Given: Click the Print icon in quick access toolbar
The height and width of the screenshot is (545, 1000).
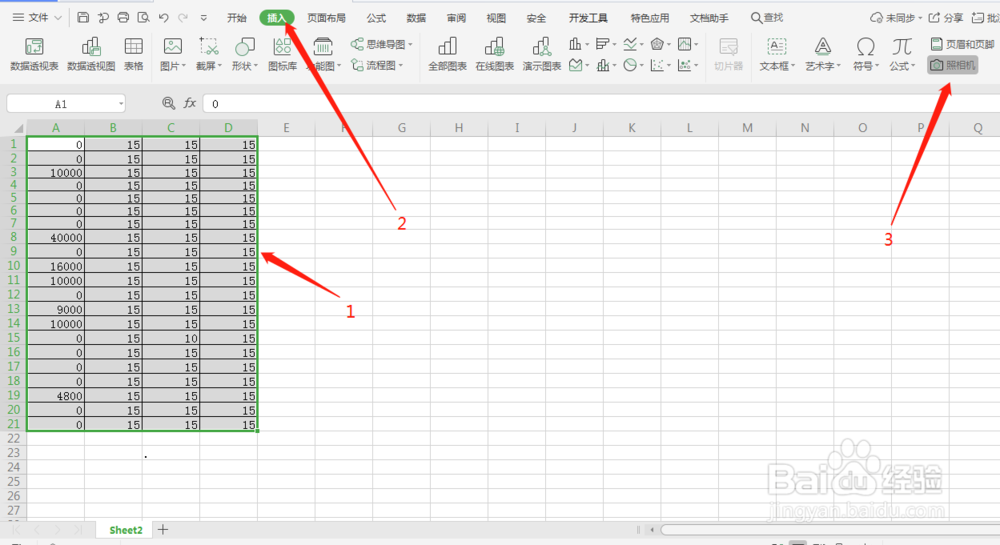Looking at the screenshot, I should [x=123, y=18].
